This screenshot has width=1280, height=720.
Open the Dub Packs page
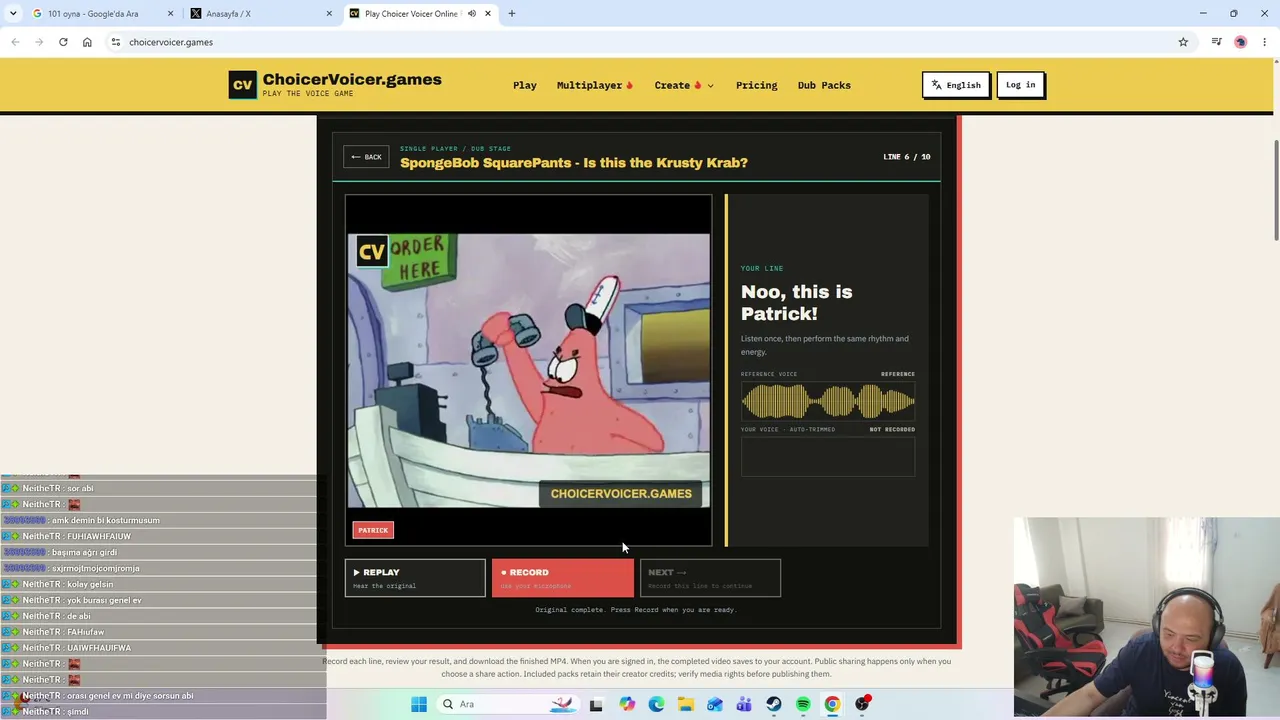pyautogui.click(x=824, y=85)
